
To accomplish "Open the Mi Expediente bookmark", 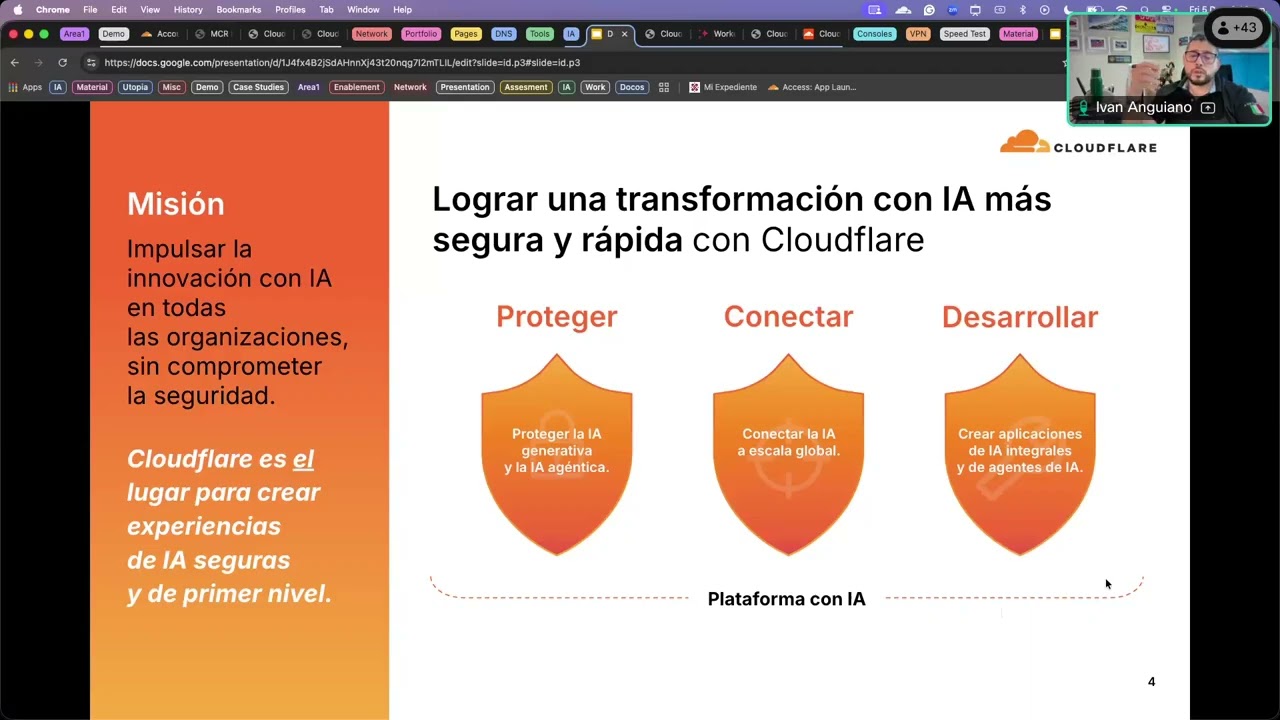I will click(723, 87).
